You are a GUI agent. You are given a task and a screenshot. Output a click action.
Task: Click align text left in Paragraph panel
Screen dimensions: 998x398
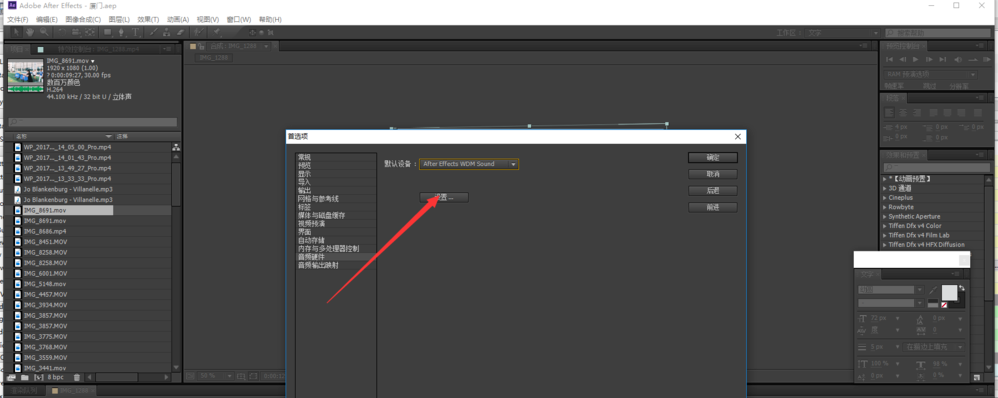coord(890,113)
